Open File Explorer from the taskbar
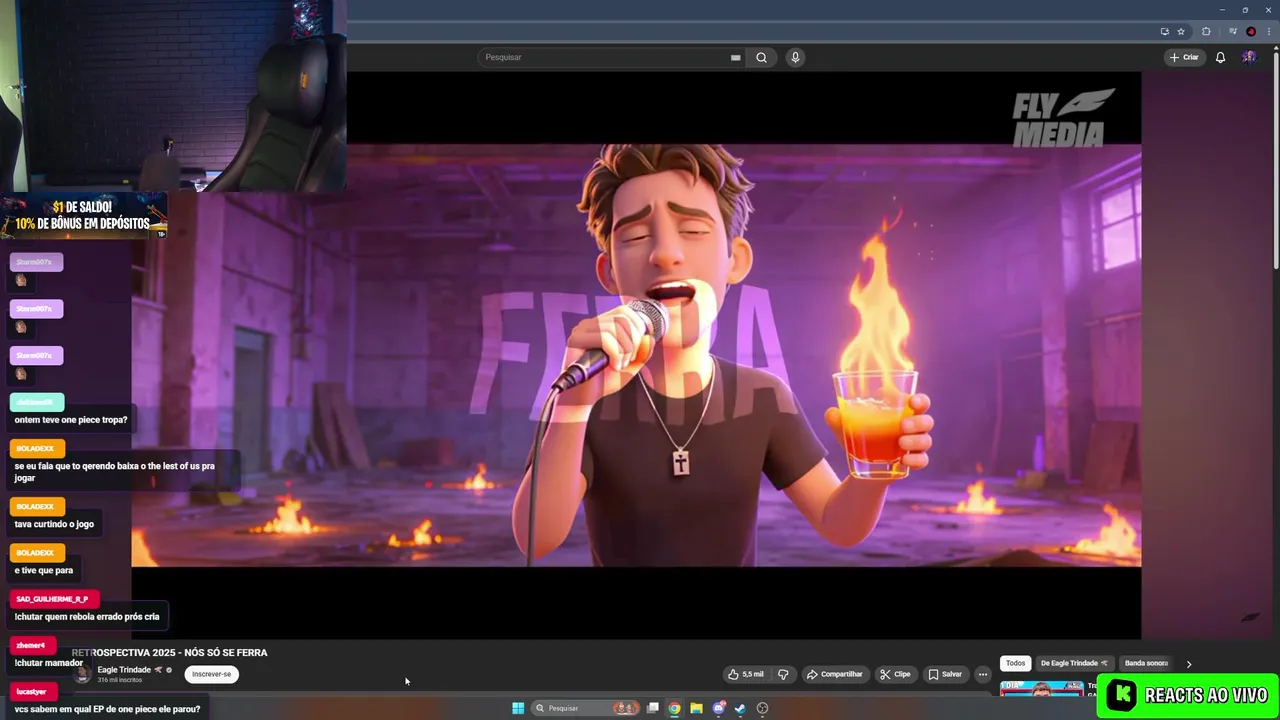1280x720 pixels. (696, 708)
